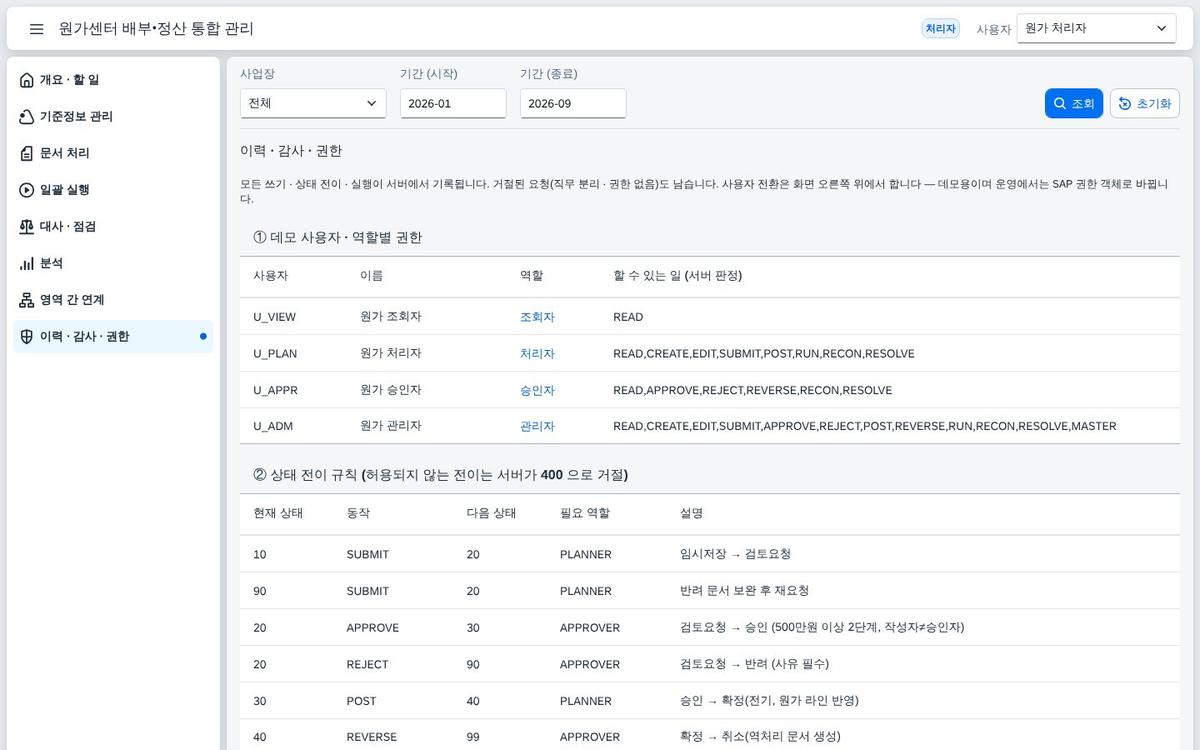The image size is (1200, 750).
Task: Click the 처리자 role link in U_PLAN row
Action: tap(537, 354)
